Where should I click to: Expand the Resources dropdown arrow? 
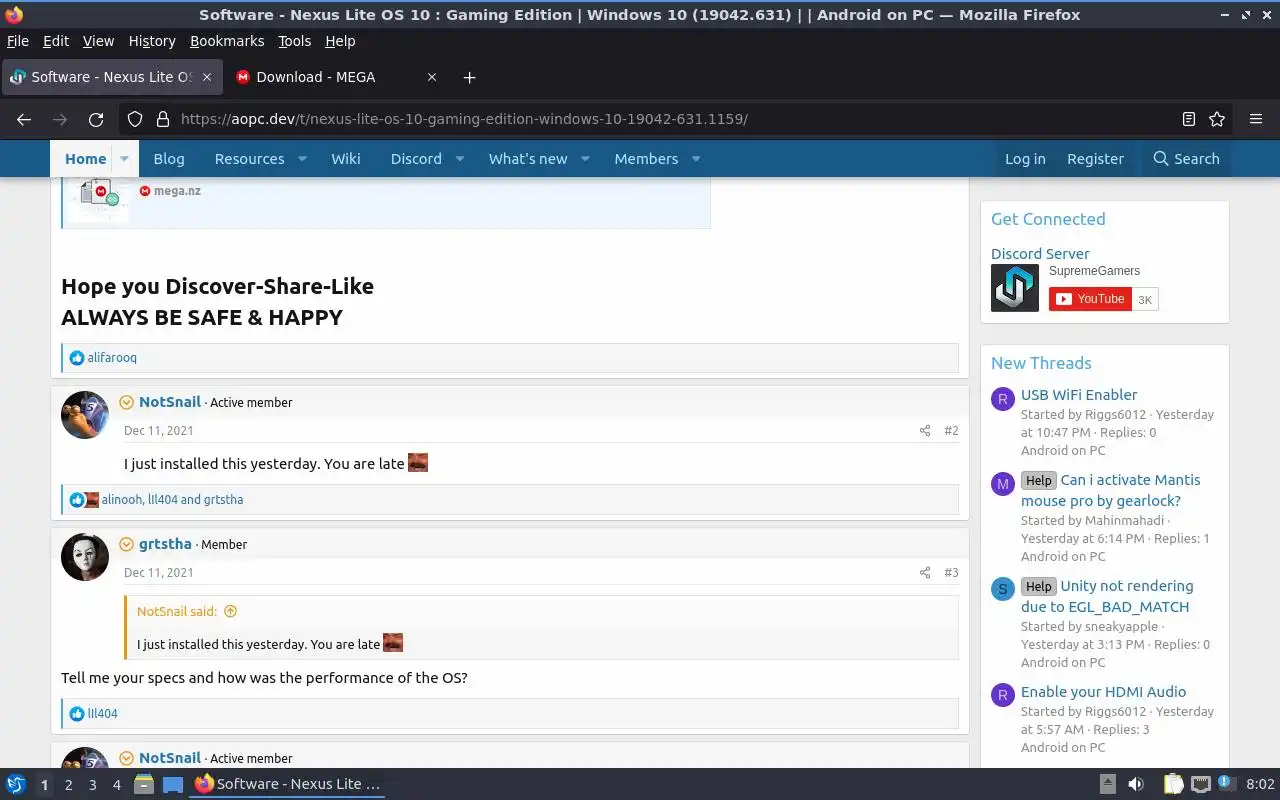[302, 159]
